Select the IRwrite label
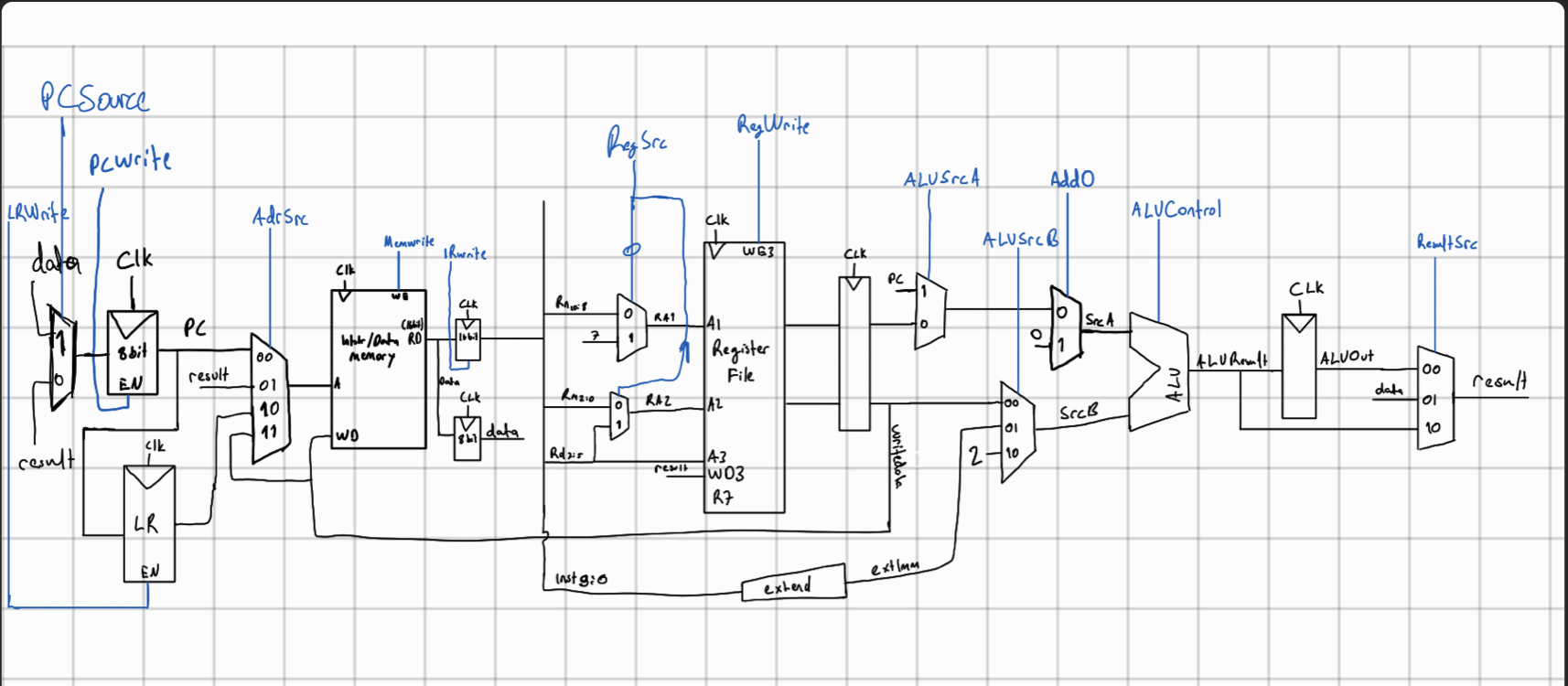1568x686 pixels. pos(465,253)
